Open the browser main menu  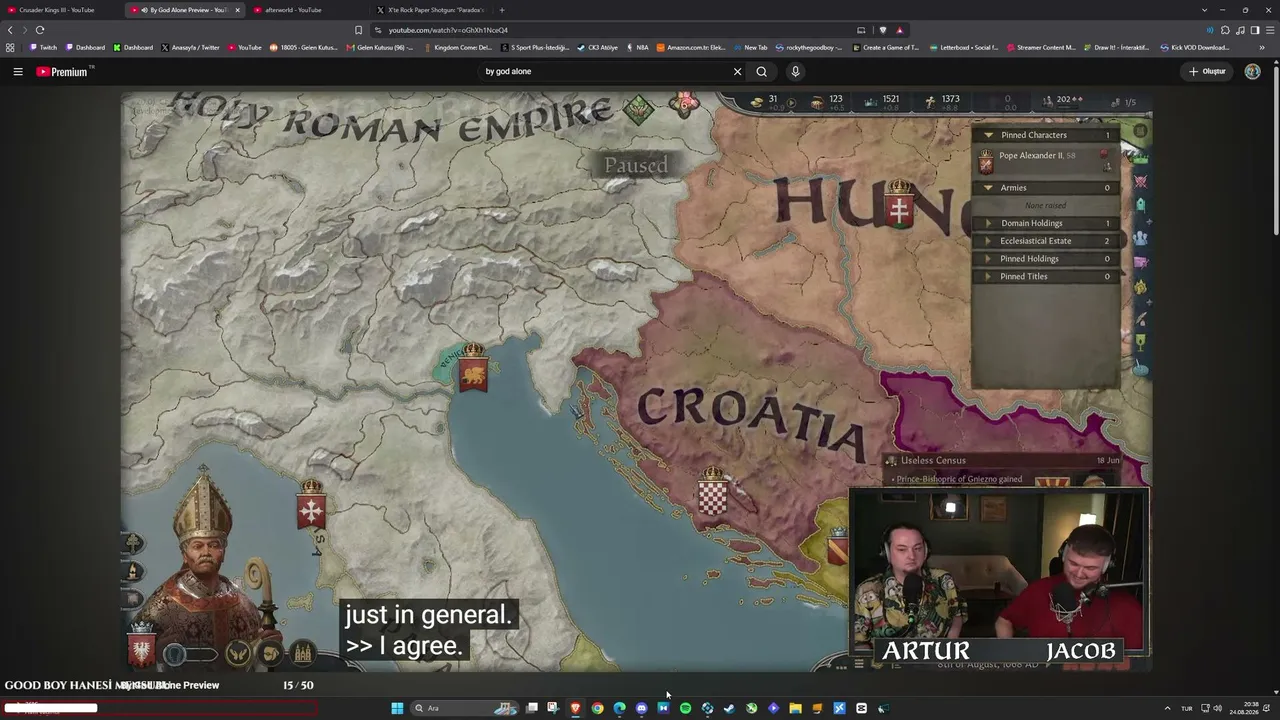pyautogui.click(x=1270, y=30)
